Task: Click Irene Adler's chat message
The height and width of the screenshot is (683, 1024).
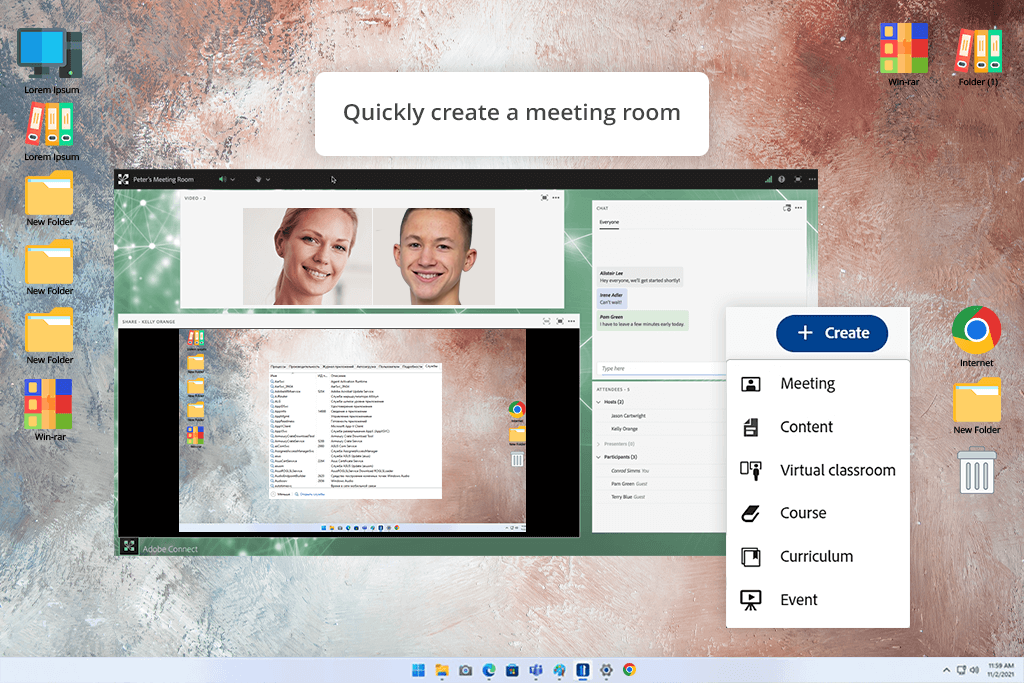Action: tap(611, 298)
